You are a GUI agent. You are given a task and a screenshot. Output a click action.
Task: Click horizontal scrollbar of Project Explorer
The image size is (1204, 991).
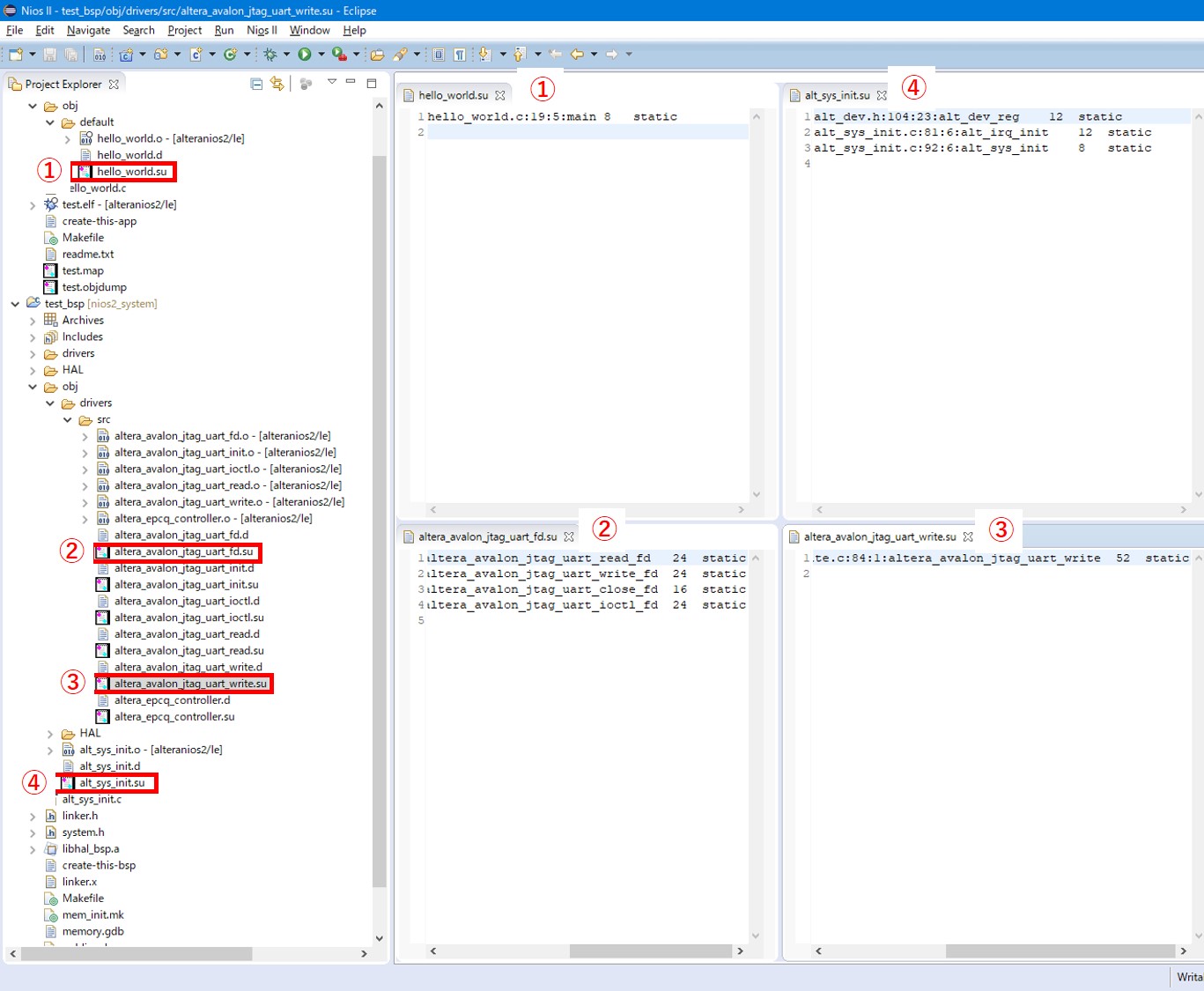pos(137,954)
